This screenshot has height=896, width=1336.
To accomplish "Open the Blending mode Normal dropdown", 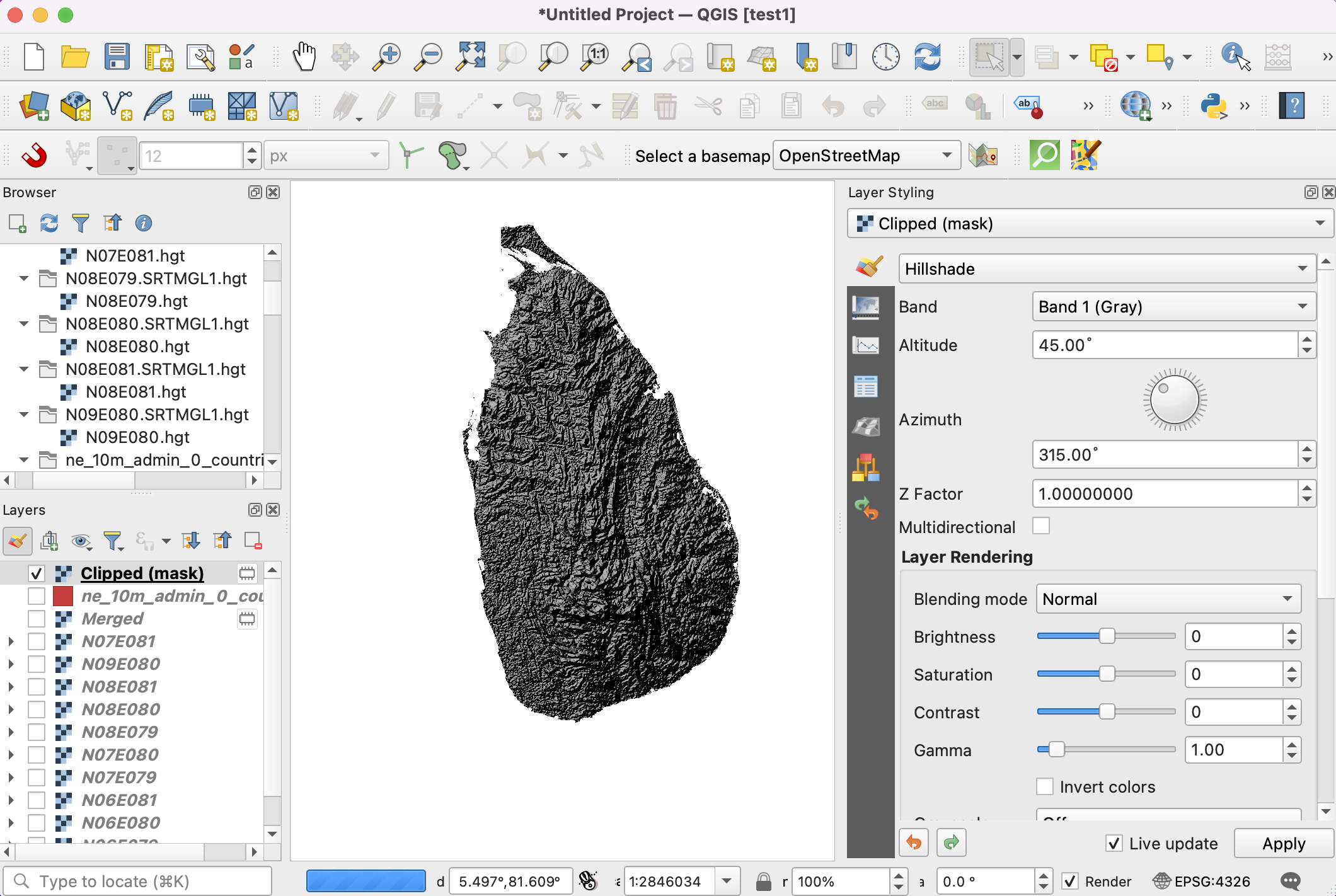I will (1168, 599).
